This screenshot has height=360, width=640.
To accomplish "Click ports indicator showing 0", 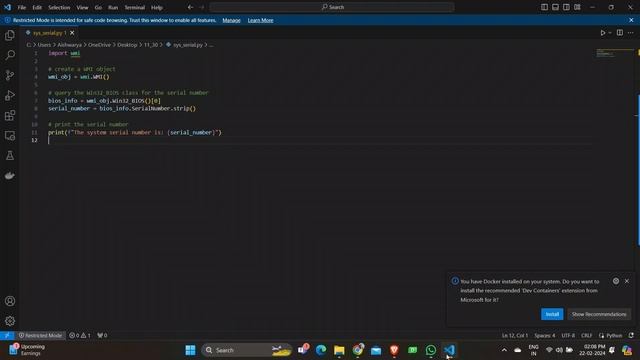I will pyautogui.click(x=102, y=335).
